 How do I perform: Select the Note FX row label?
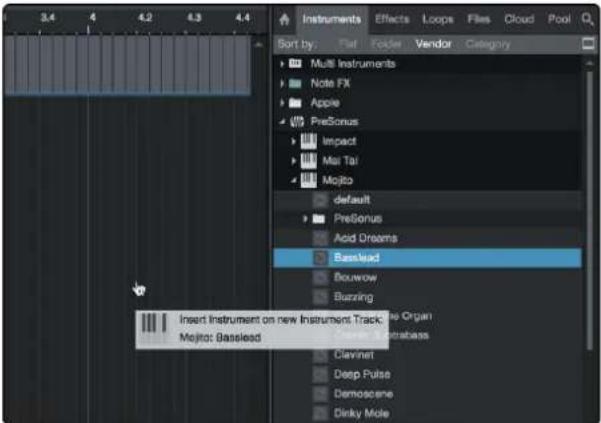(x=330, y=83)
